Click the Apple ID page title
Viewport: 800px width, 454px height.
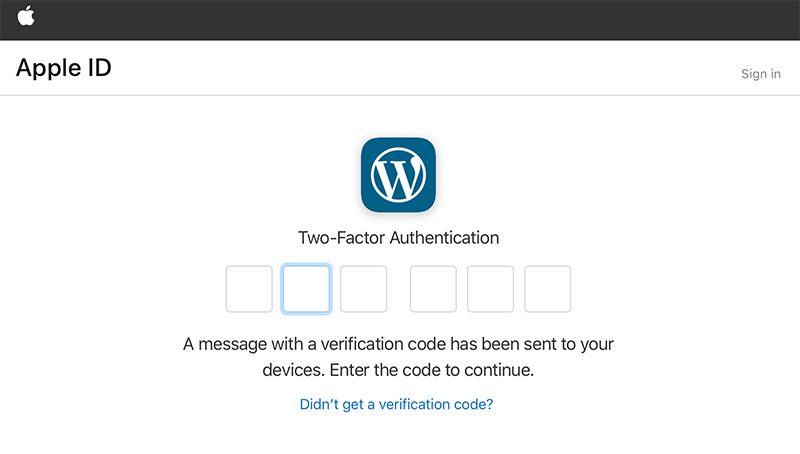[x=63, y=69]
